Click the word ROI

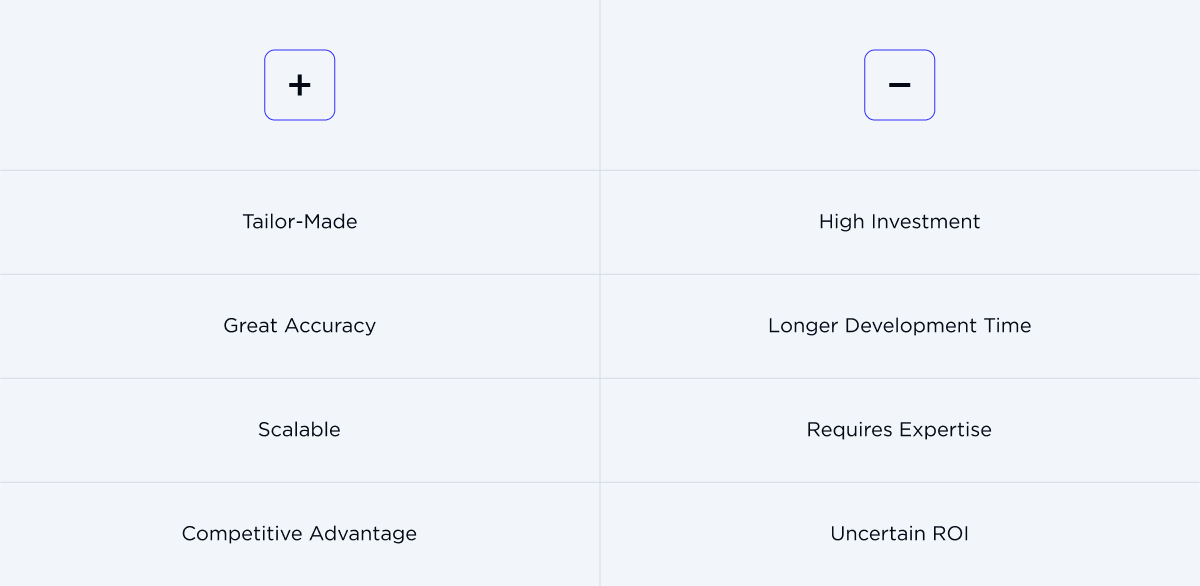tap(950, 534)
